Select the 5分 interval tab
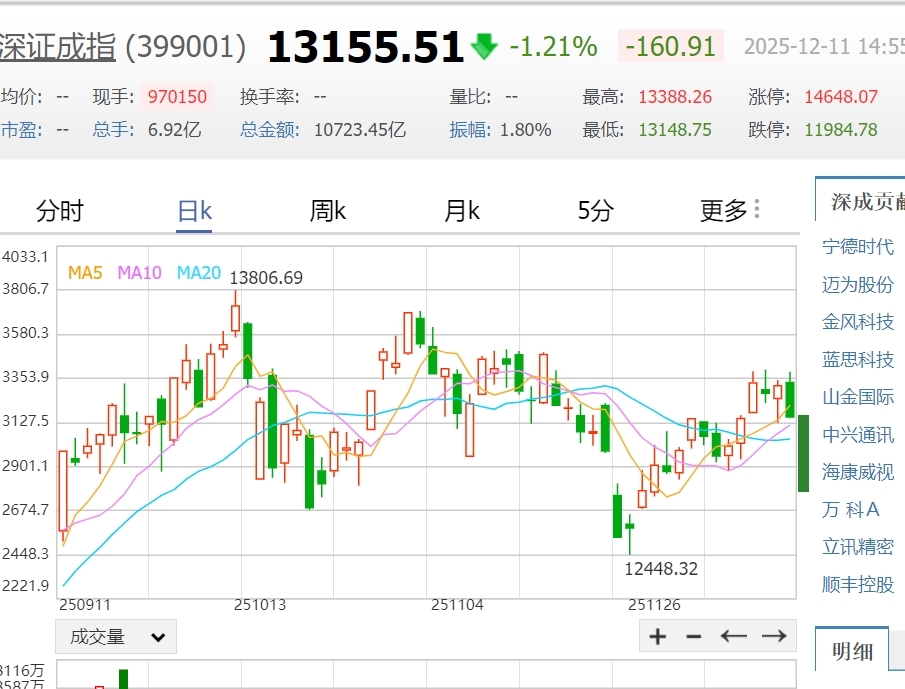 [x=595, y=211]
